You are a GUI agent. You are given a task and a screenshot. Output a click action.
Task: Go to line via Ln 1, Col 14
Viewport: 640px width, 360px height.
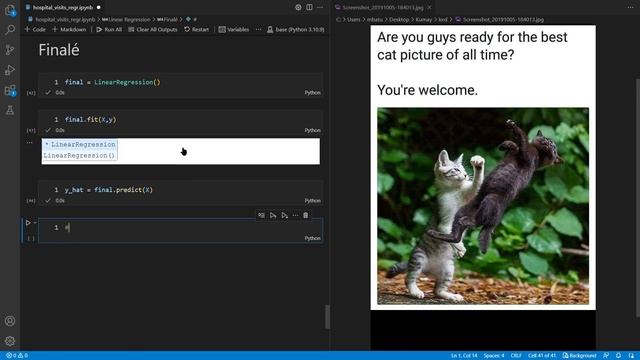[464, 356]
